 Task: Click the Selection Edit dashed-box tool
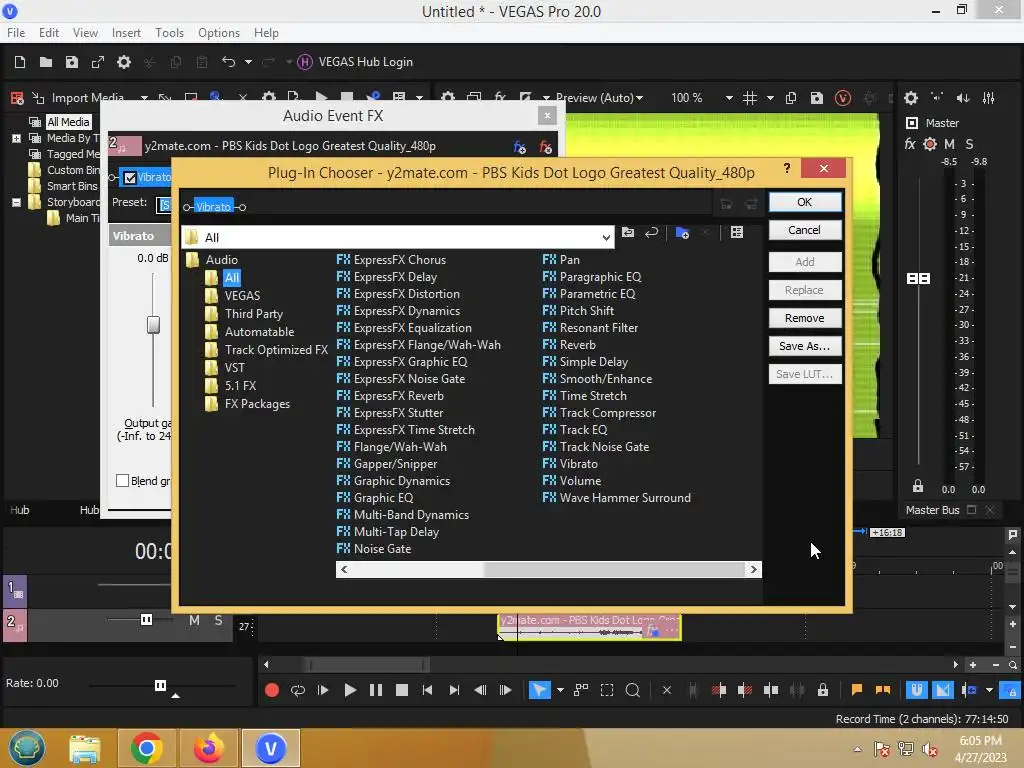tap(607, 690)
